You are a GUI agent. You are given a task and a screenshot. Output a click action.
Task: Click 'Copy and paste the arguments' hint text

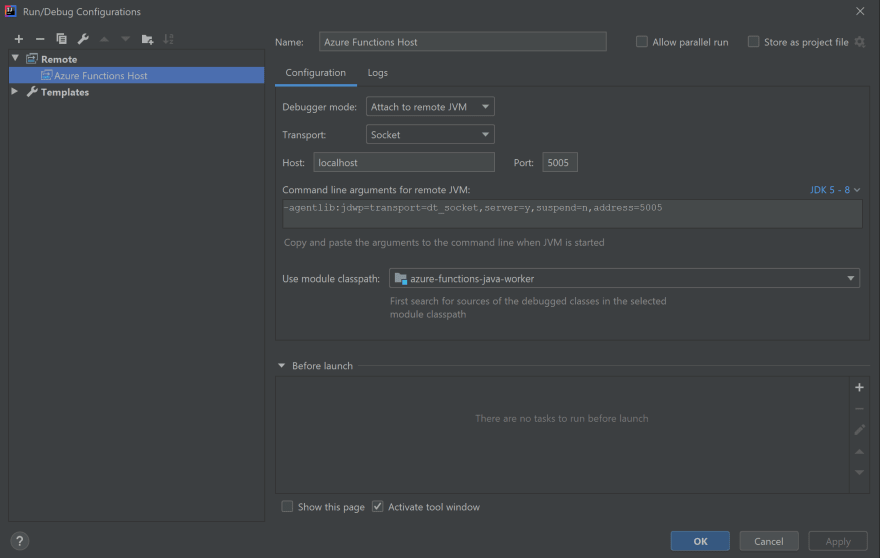tap(444, 243)
